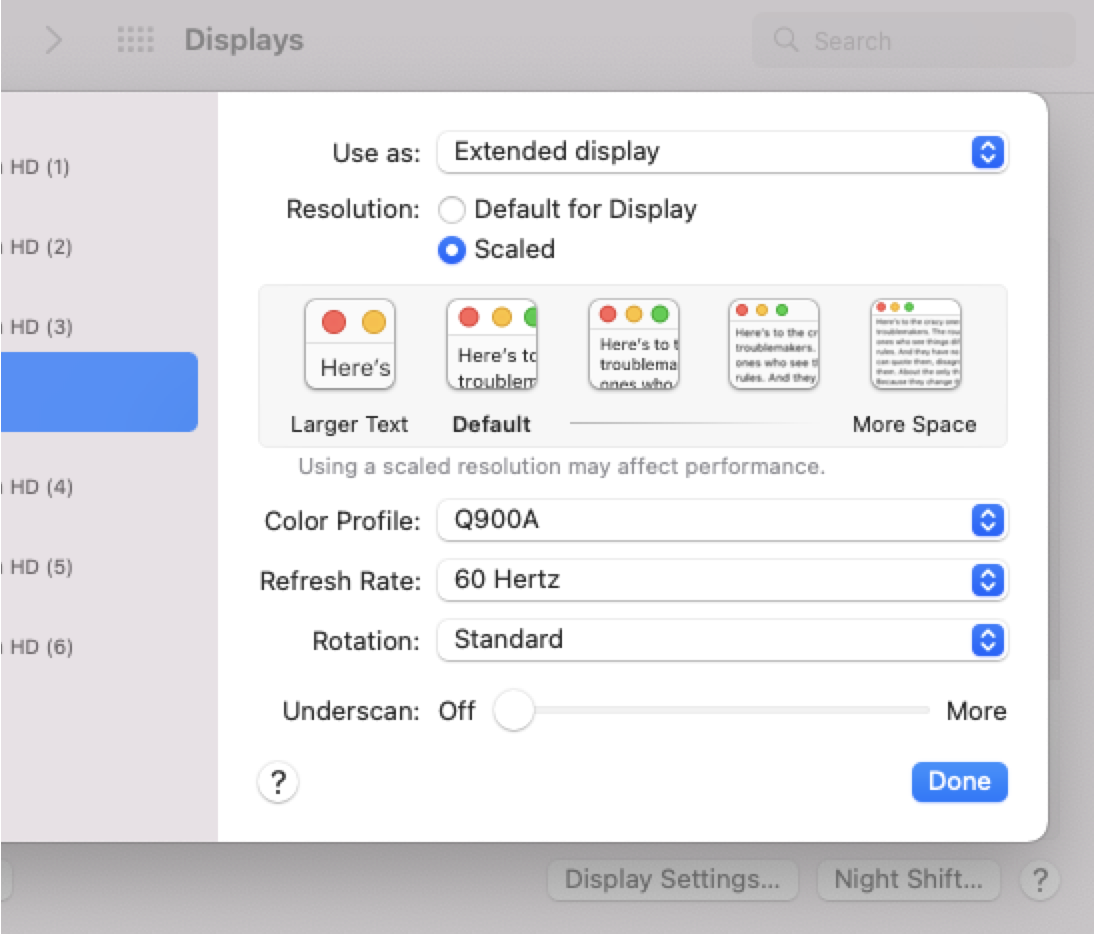Open Display Settings… in the background window
The height and width of the screenshot is (934, 1094).
pyautogui.click(x=673, y=880)
